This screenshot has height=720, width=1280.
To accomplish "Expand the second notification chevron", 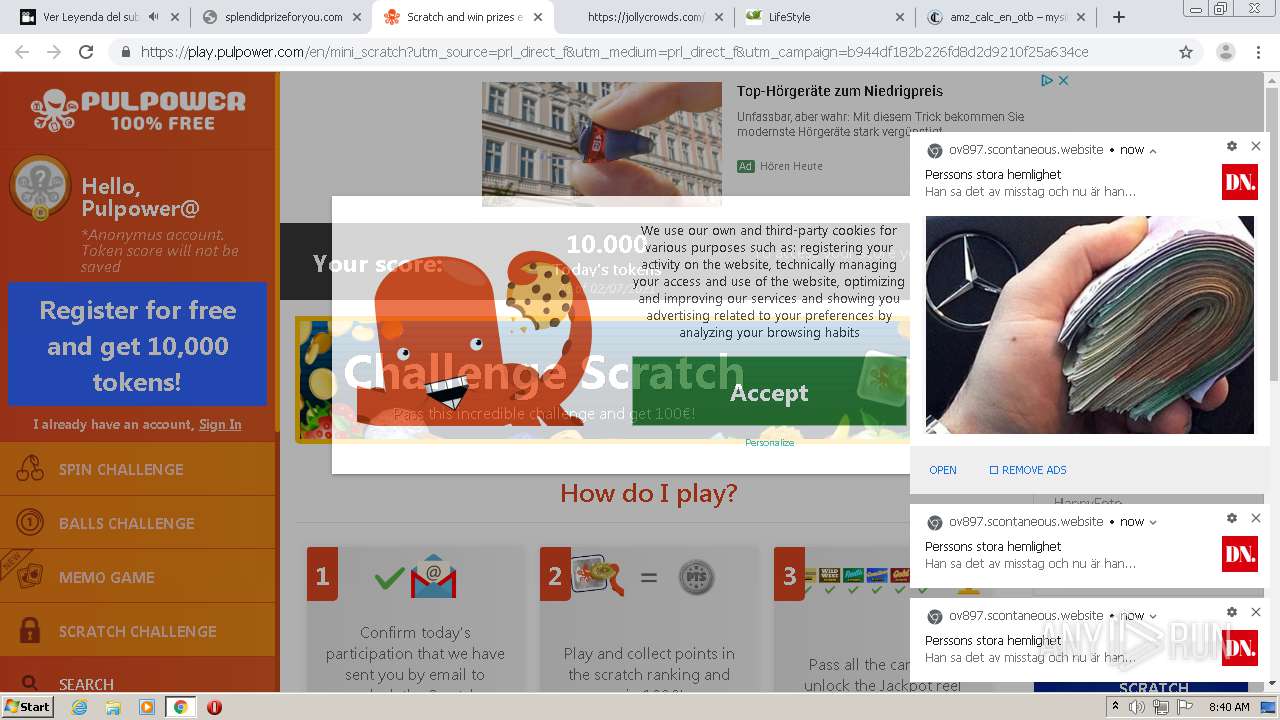I will pyautogui.click(x=1153, y=522).
